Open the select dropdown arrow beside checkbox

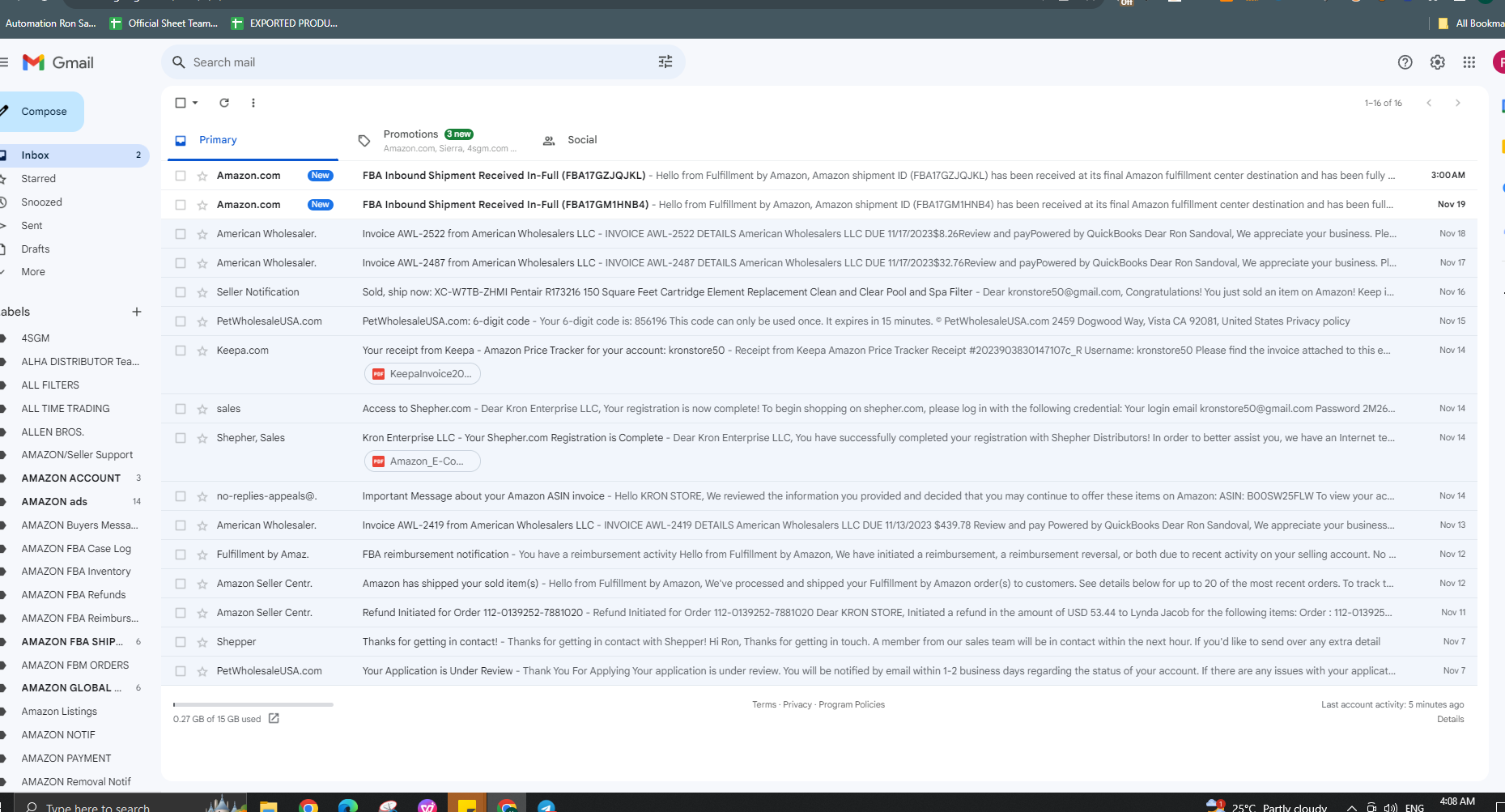(x=195, y=103)
